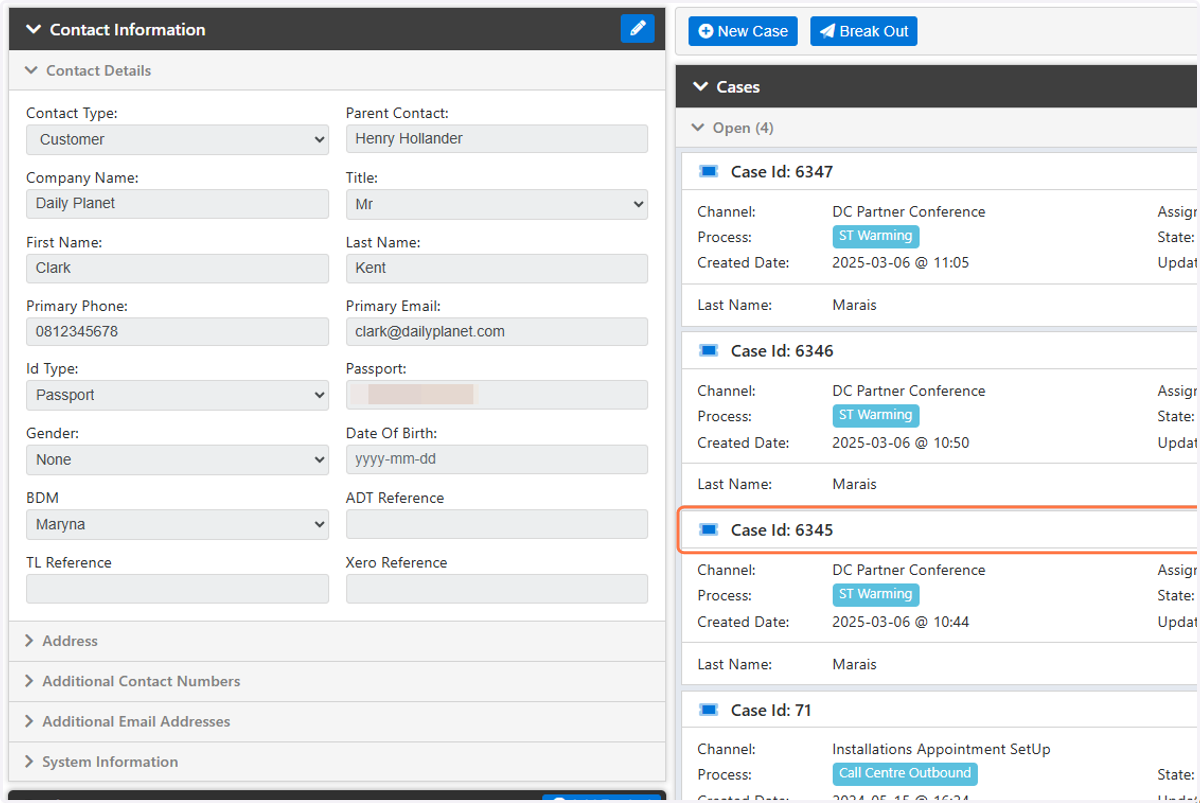Collapse the Cases panel header

click(x=937, y=87)
